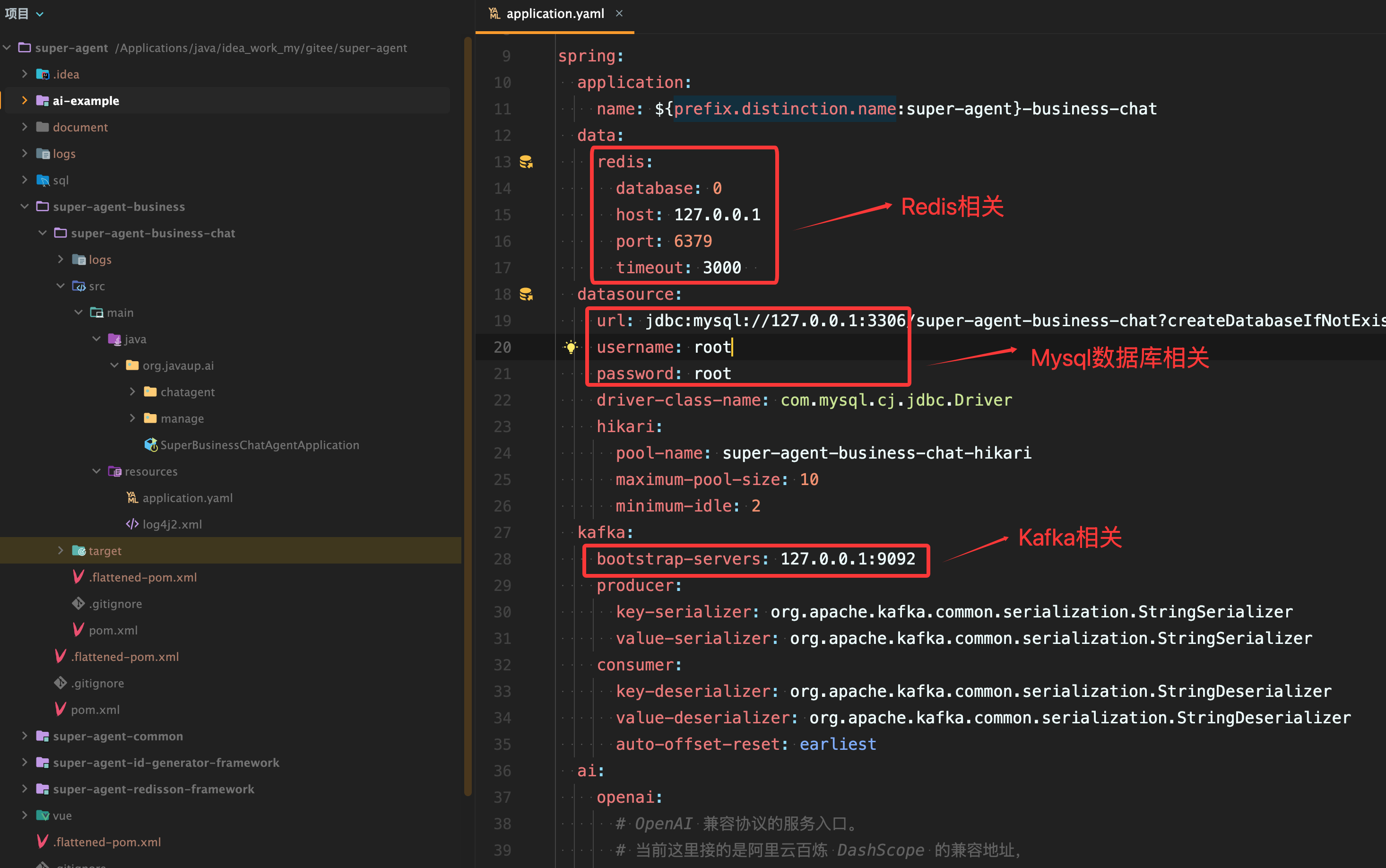Collapse the super-agent-business folder
This screenshot has width=1386, height=868.
pyautogui.click(x=24, y=207)
